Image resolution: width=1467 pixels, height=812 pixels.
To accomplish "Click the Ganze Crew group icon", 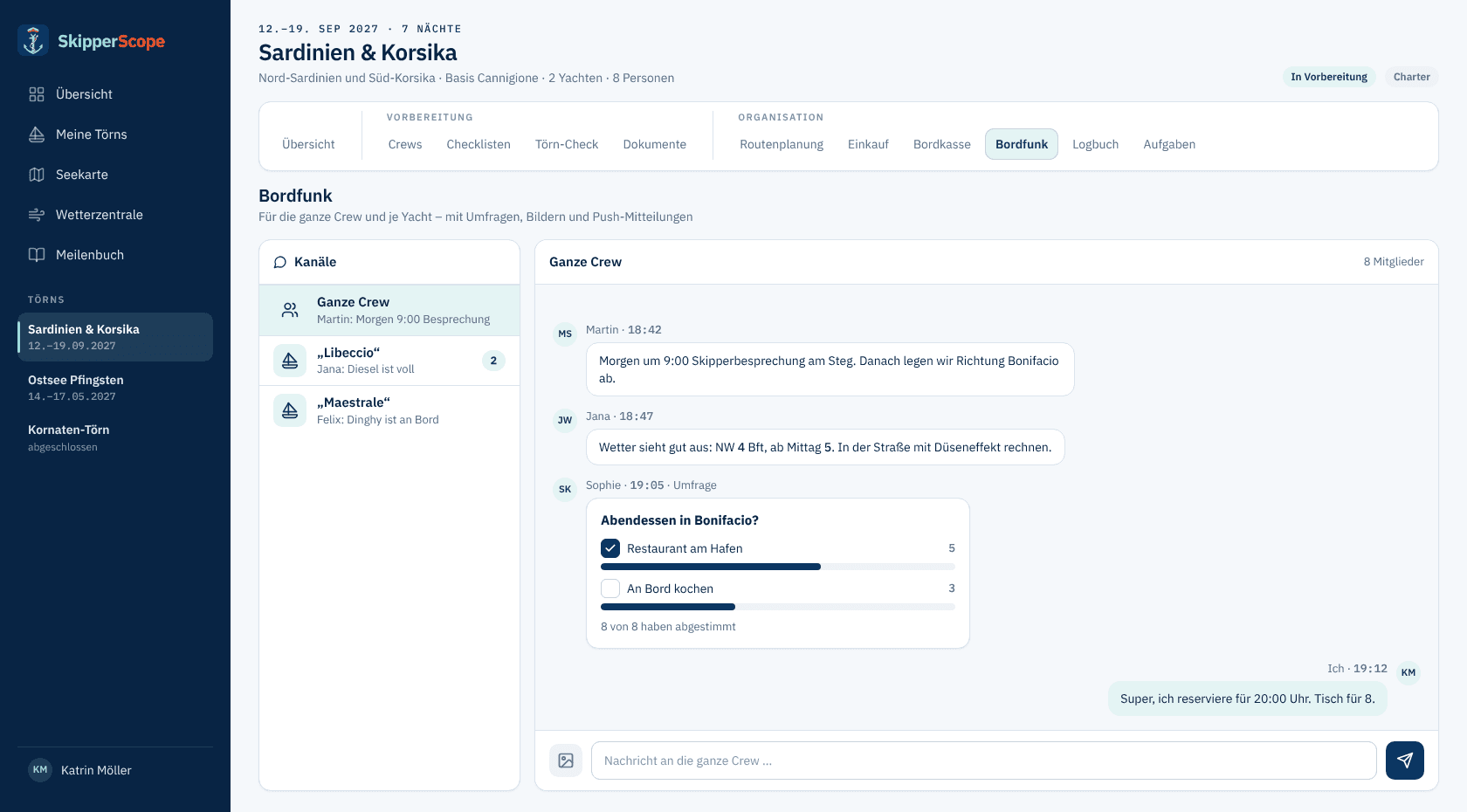I will point(290,310).
